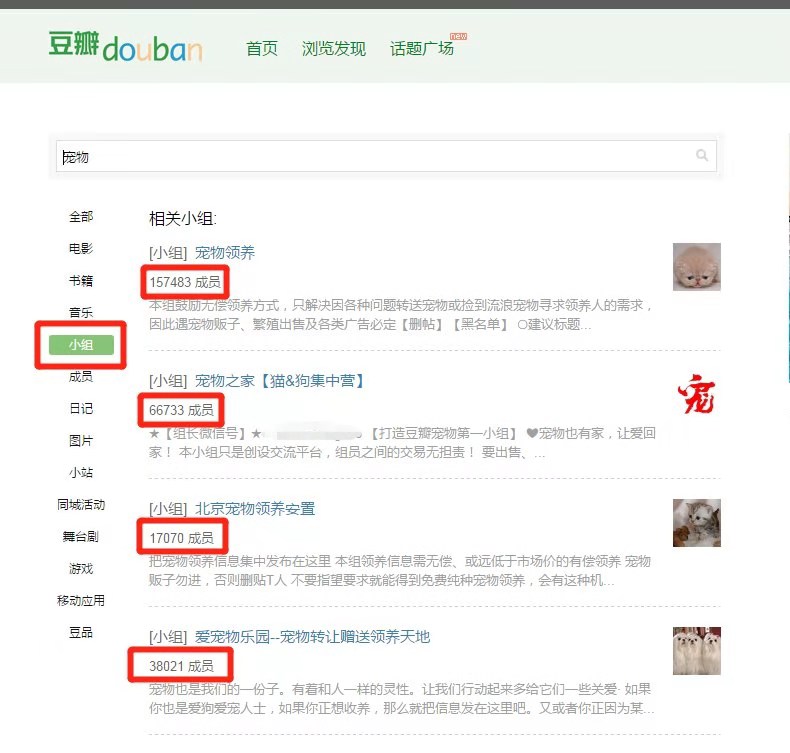Open the 宠物领养 group link
This screenshot has width=790, height=753.
[x=225, y=252]
